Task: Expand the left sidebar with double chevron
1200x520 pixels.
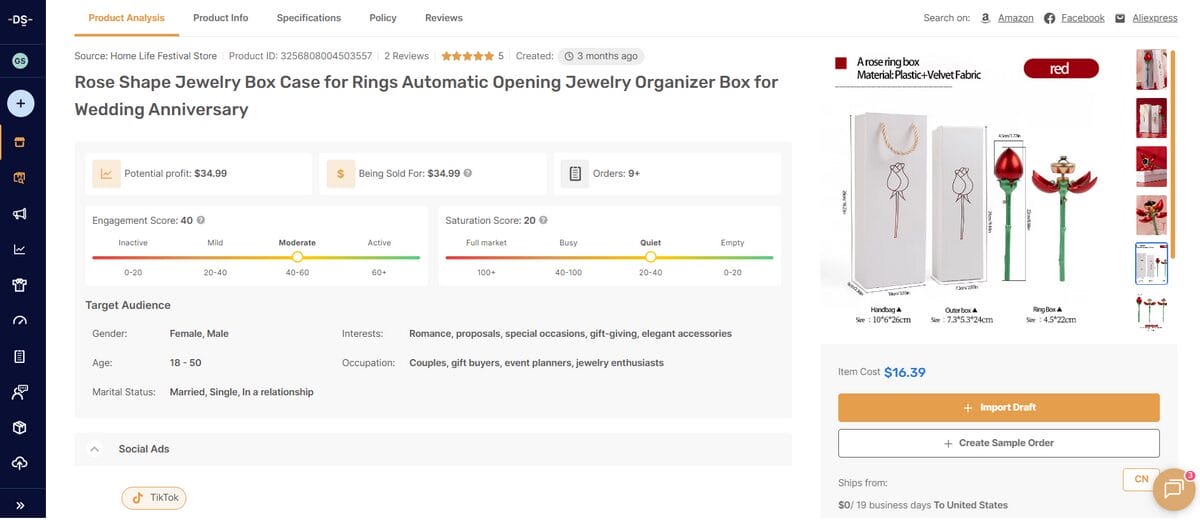Action: pyautogui.click(x=20, y=505)
